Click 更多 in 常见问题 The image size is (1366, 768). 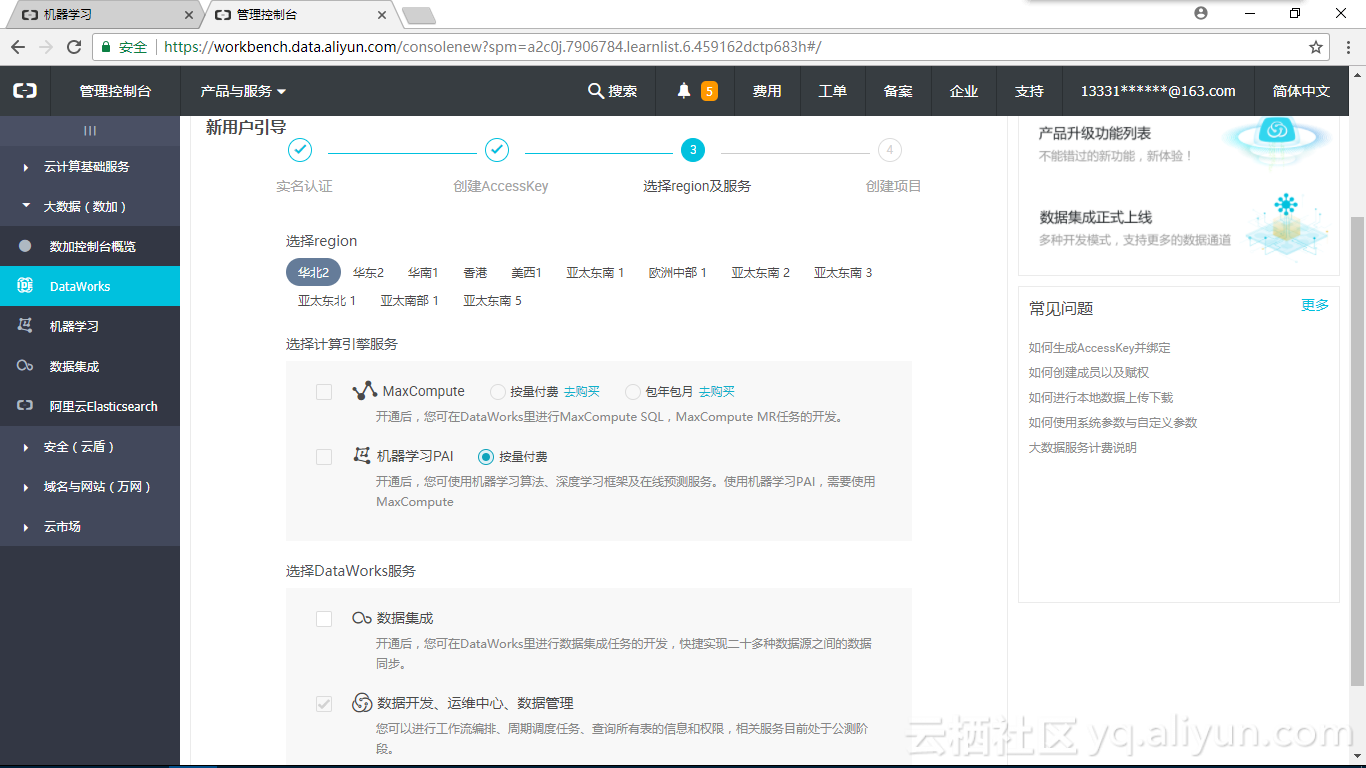1315,305
